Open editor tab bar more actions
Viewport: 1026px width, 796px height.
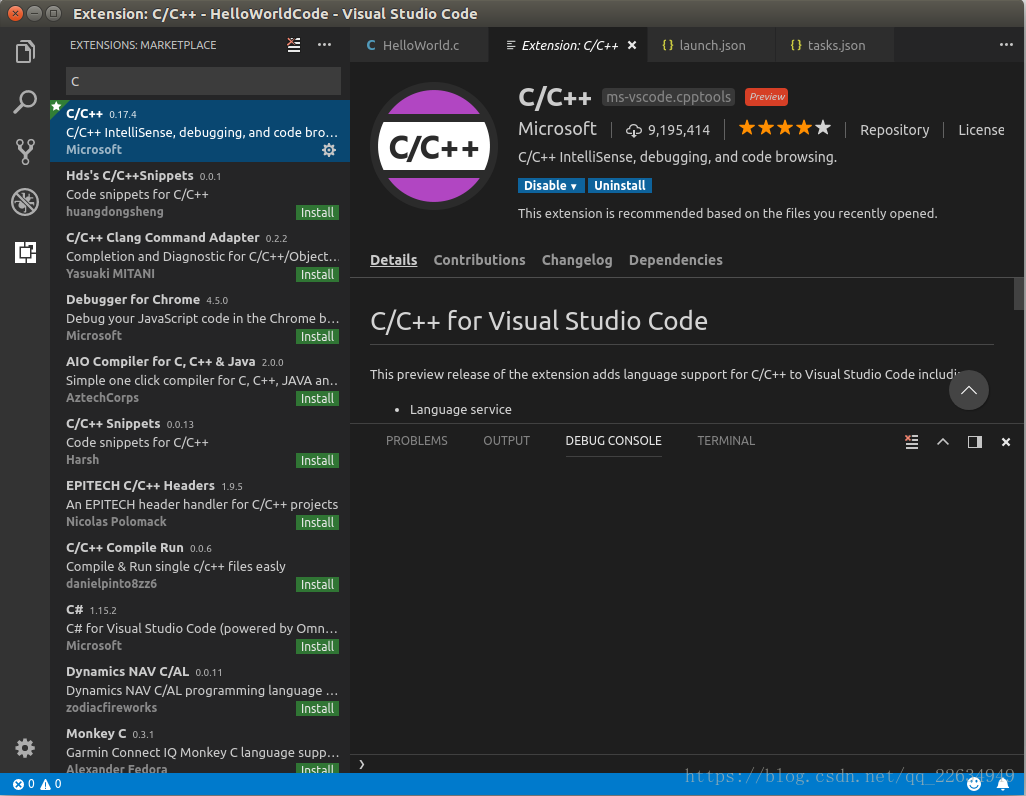tap(1006, 45)
